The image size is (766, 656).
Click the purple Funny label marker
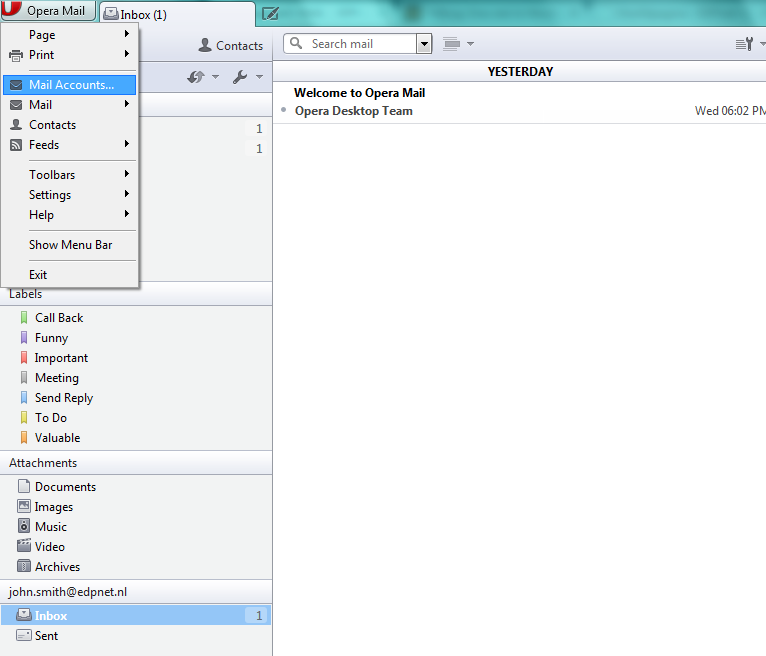point(24,338)
